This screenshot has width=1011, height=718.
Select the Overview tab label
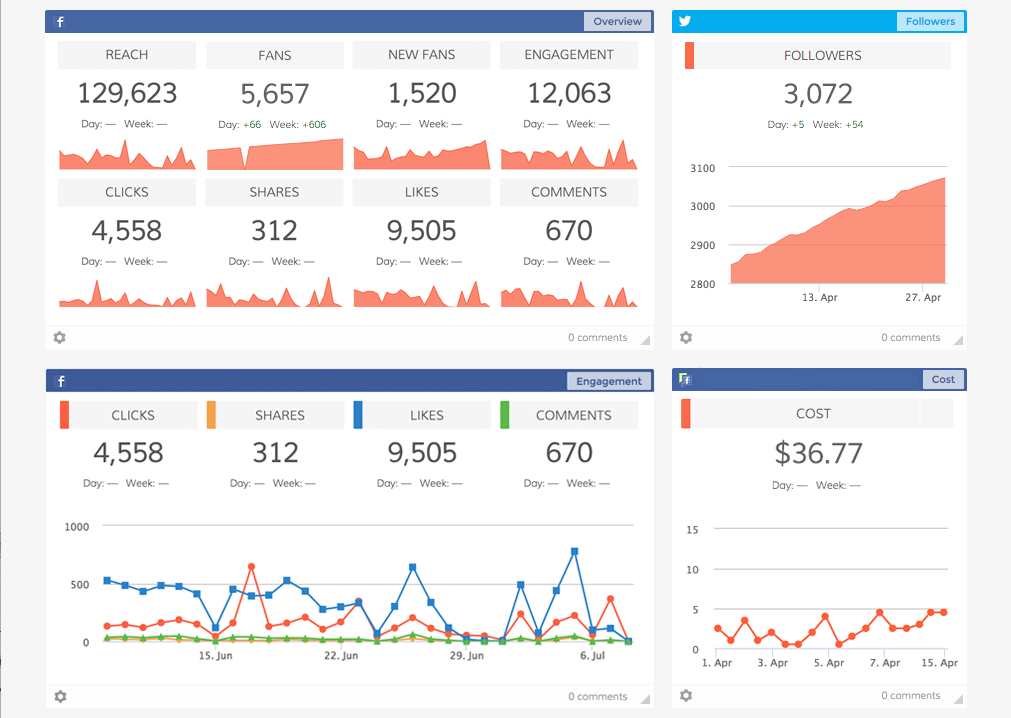point(617,22)
